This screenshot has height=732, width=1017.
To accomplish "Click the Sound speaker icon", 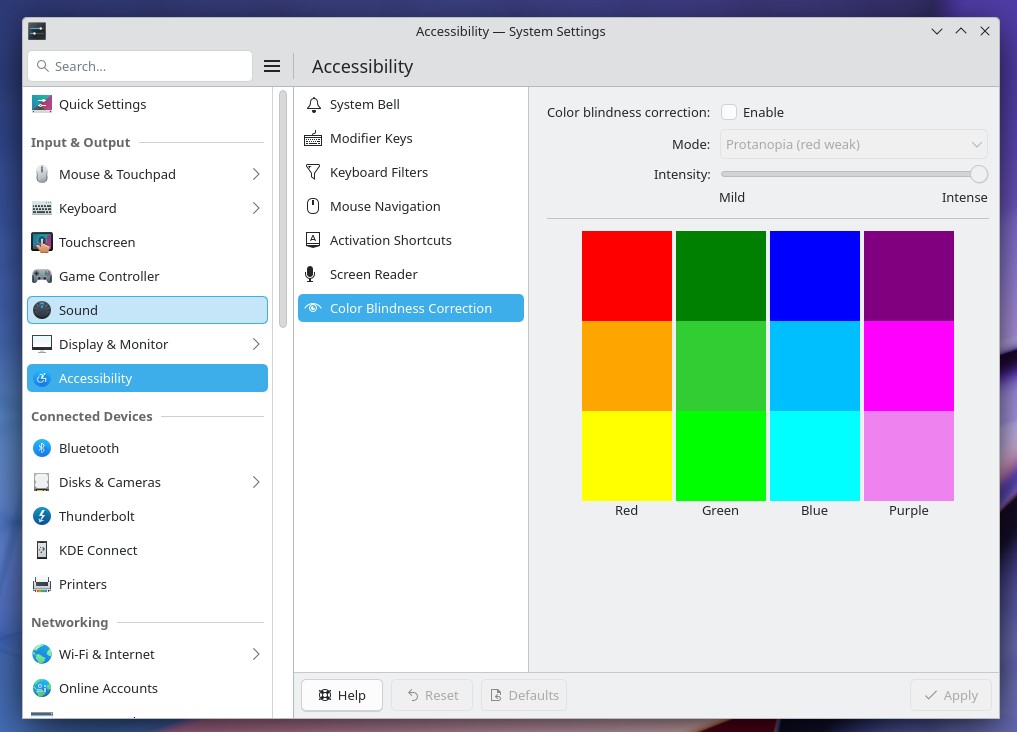I will (x=42, y=310).
